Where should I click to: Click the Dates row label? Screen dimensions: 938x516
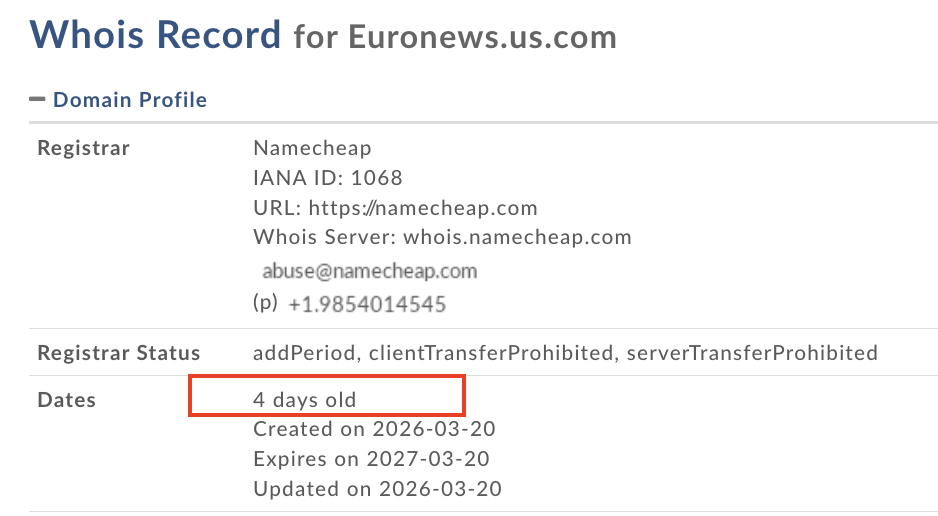[x=66, y=400]
